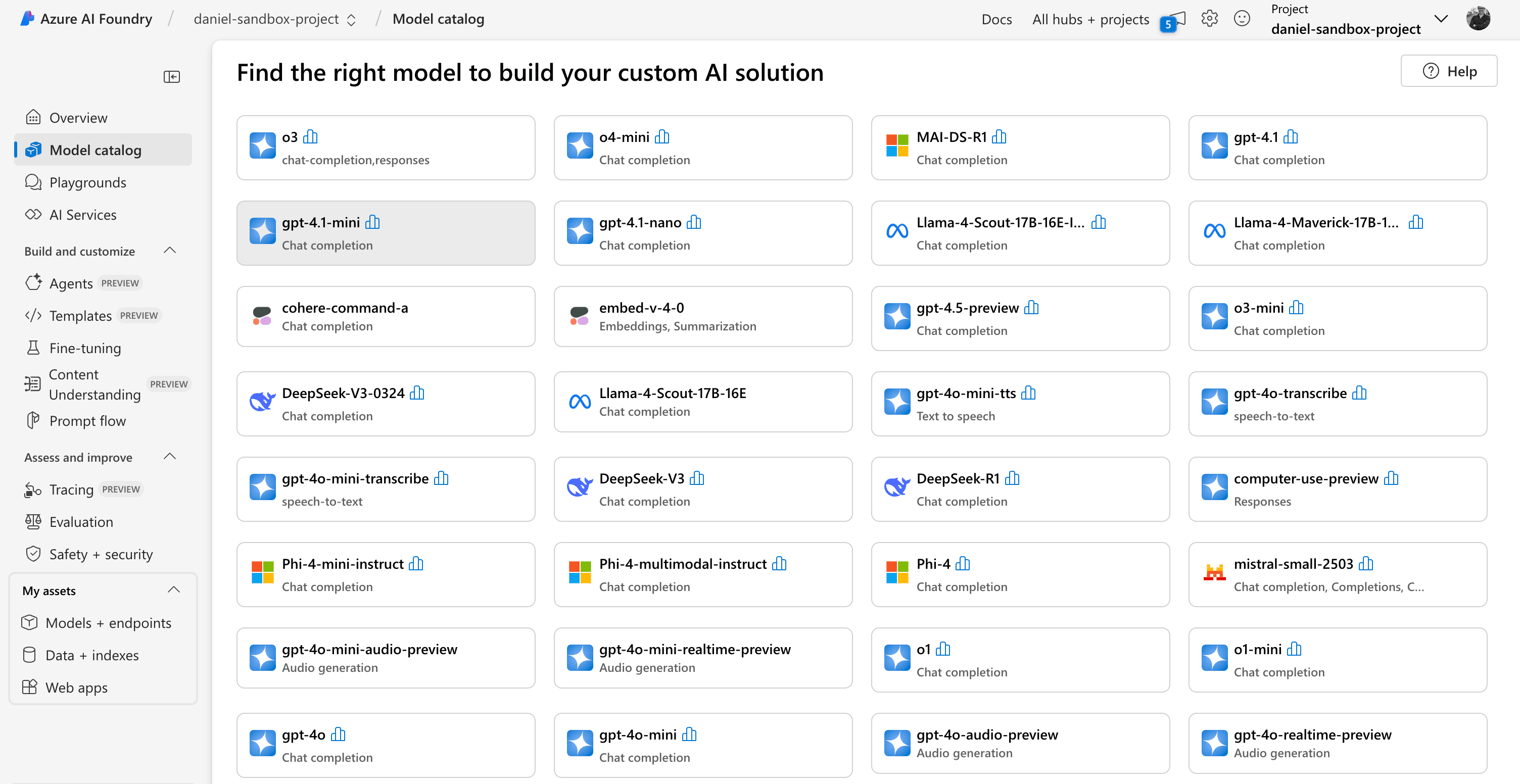1520x784 pixels.
Task: Open the gpt-4o model card
Action: (386, 745)
